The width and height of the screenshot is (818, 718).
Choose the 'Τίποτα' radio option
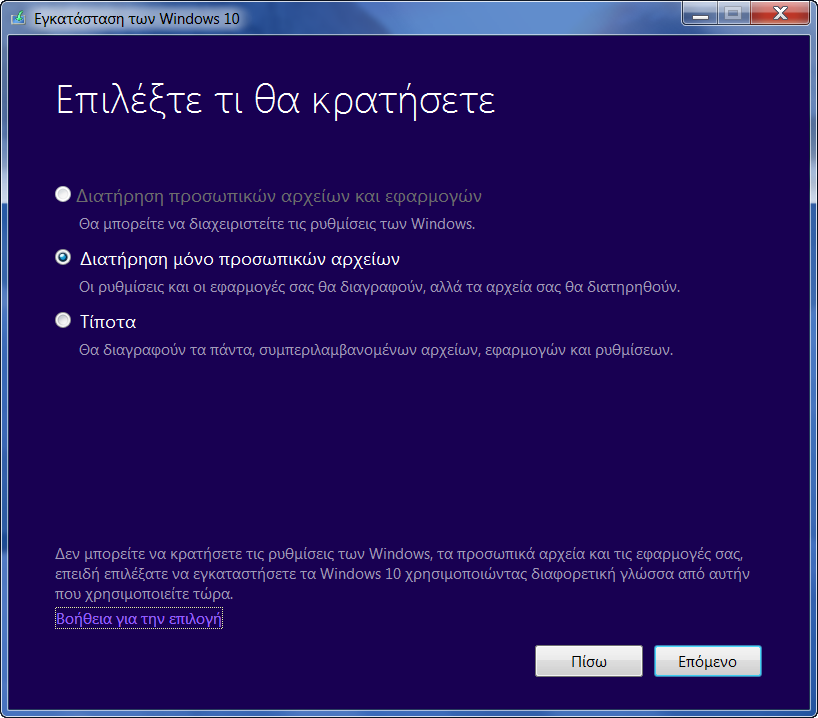click(x=63, y=320)
